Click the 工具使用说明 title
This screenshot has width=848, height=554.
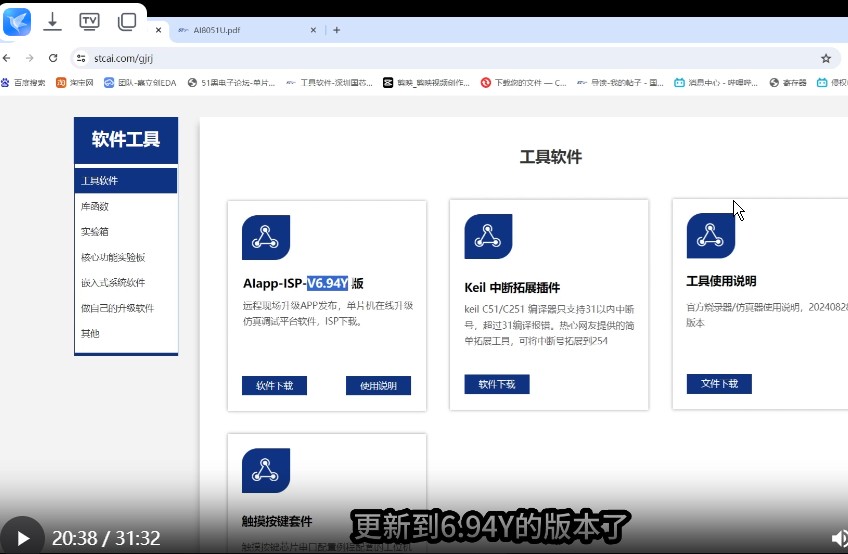[721, 281]
